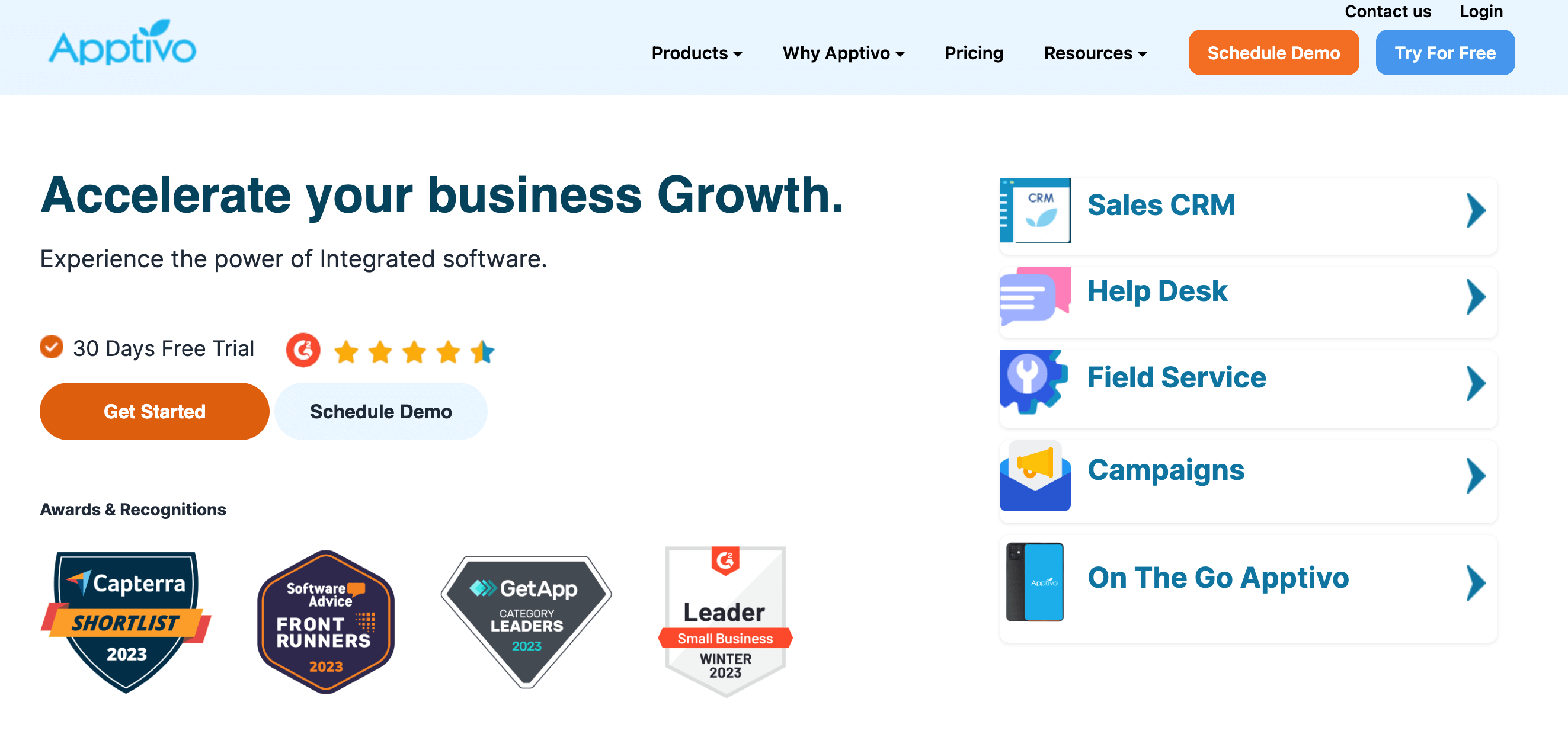The width and height of the screenshot is (1568, 737).
Task: Click the Field Service wrench gear icon
Action: click(1033, 382)
